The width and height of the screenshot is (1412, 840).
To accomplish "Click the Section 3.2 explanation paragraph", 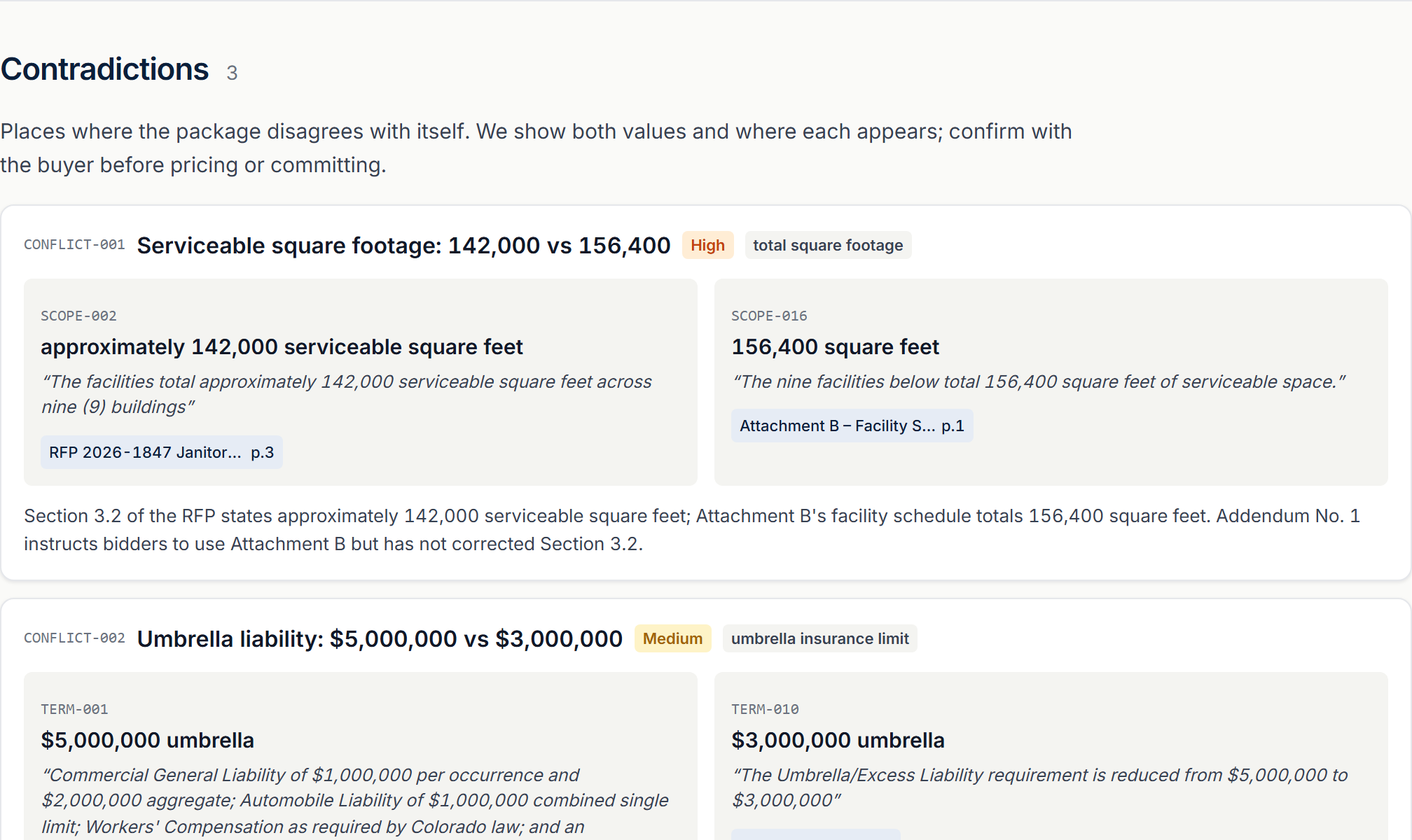I will click(x=692, y=530).
